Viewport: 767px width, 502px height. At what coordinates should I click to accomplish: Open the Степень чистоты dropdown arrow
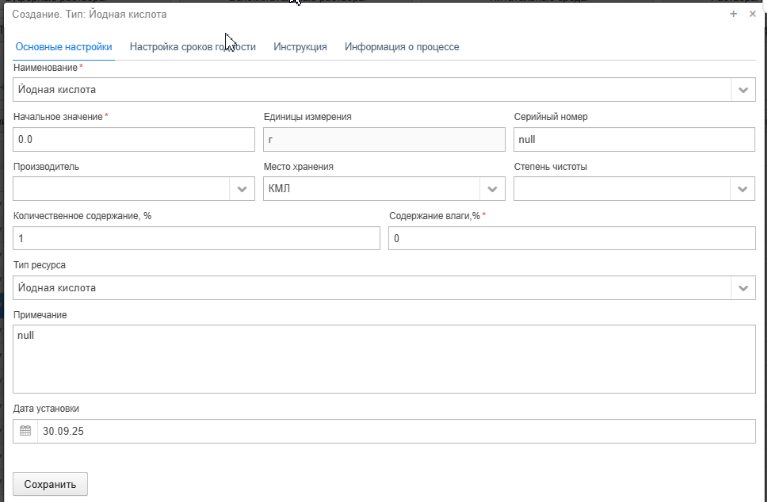742,189
